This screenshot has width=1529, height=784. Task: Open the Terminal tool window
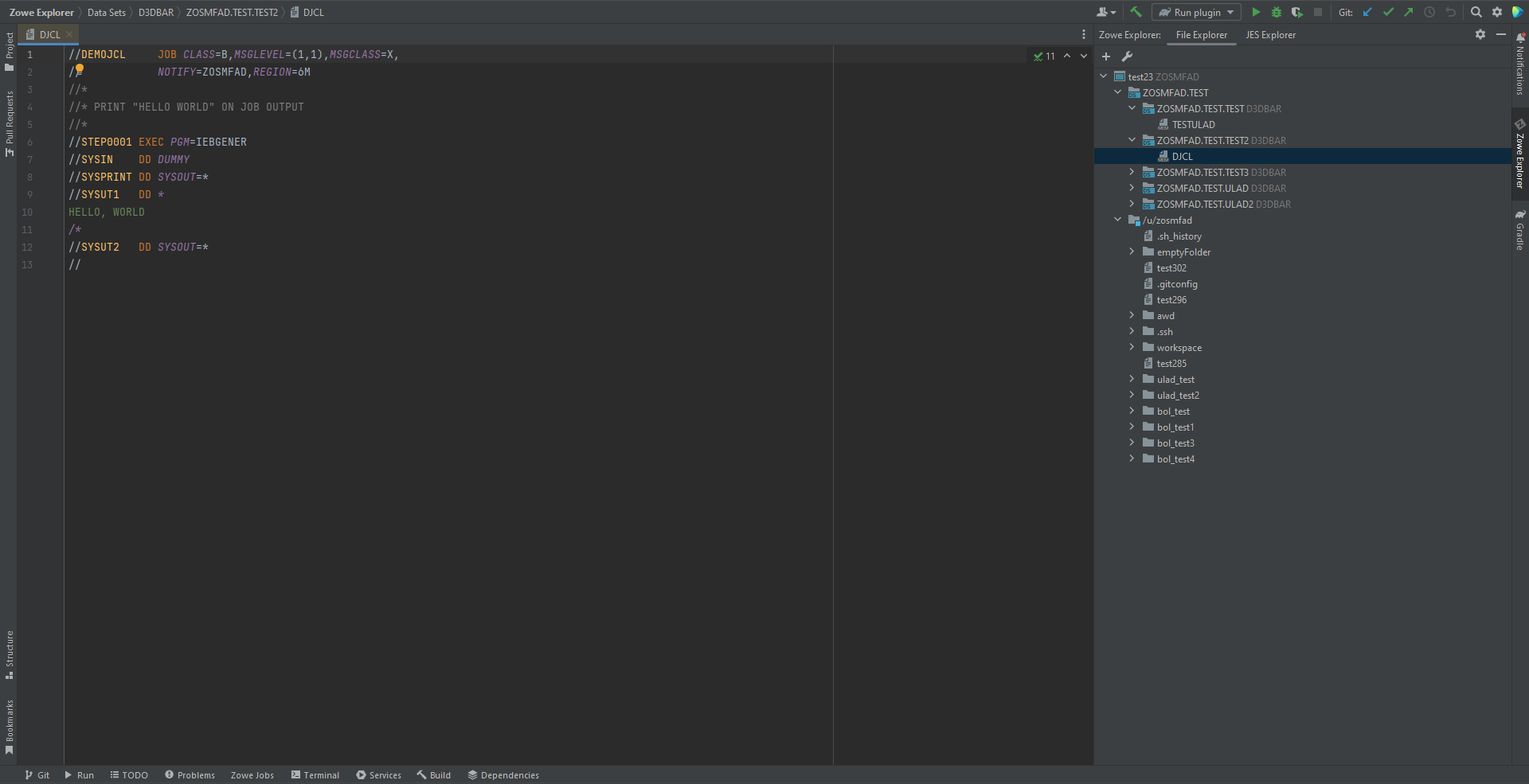tap(315, 775)
